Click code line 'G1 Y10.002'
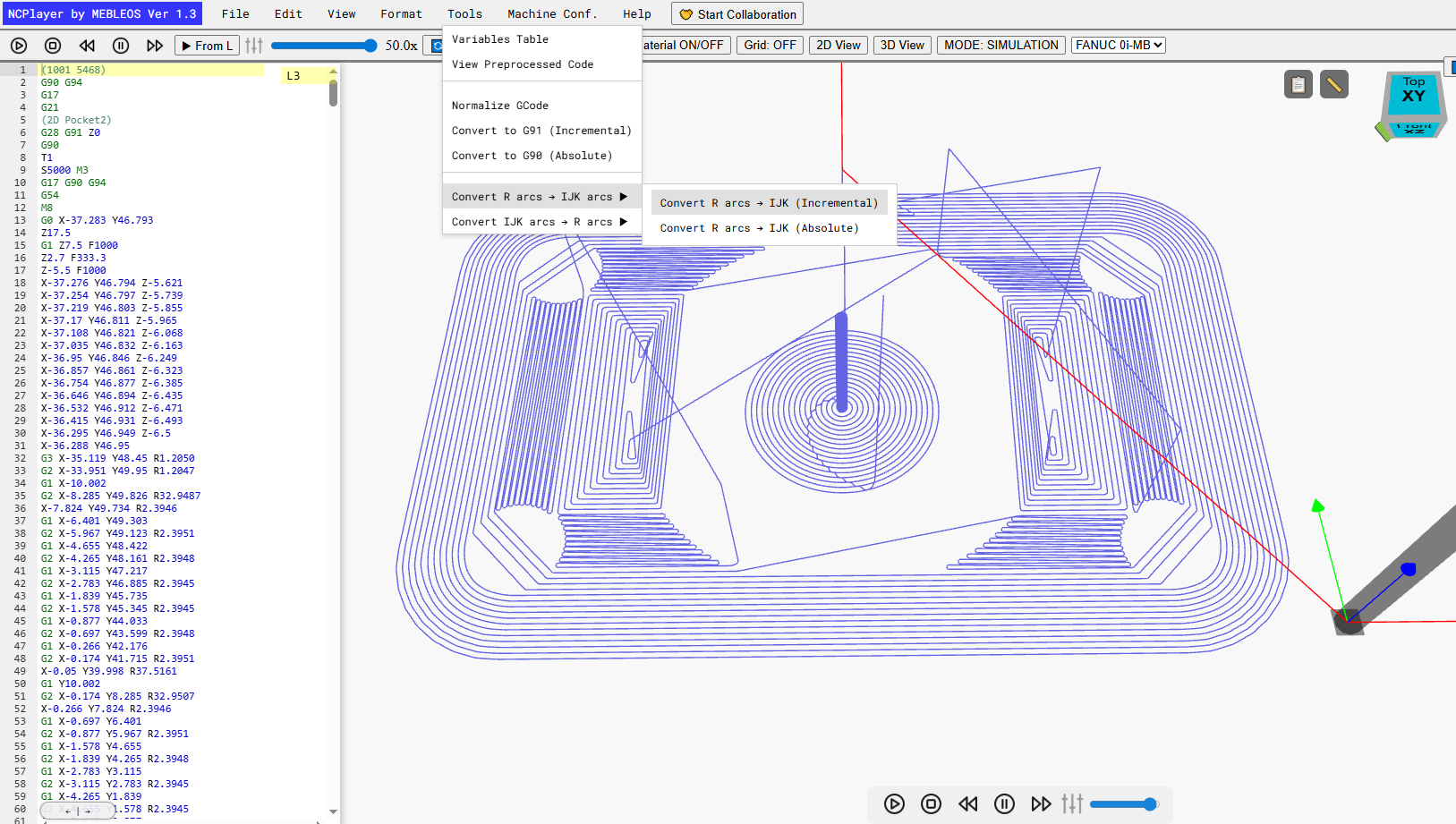Screen dimensions: 1456x824 [x=71, y=684]
